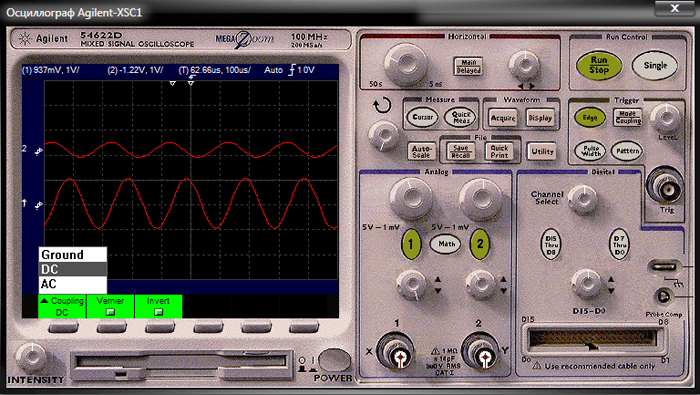This screenshot has width=700, height=395.
Task: Select Edge trigger mode
Action: [589, 117]
